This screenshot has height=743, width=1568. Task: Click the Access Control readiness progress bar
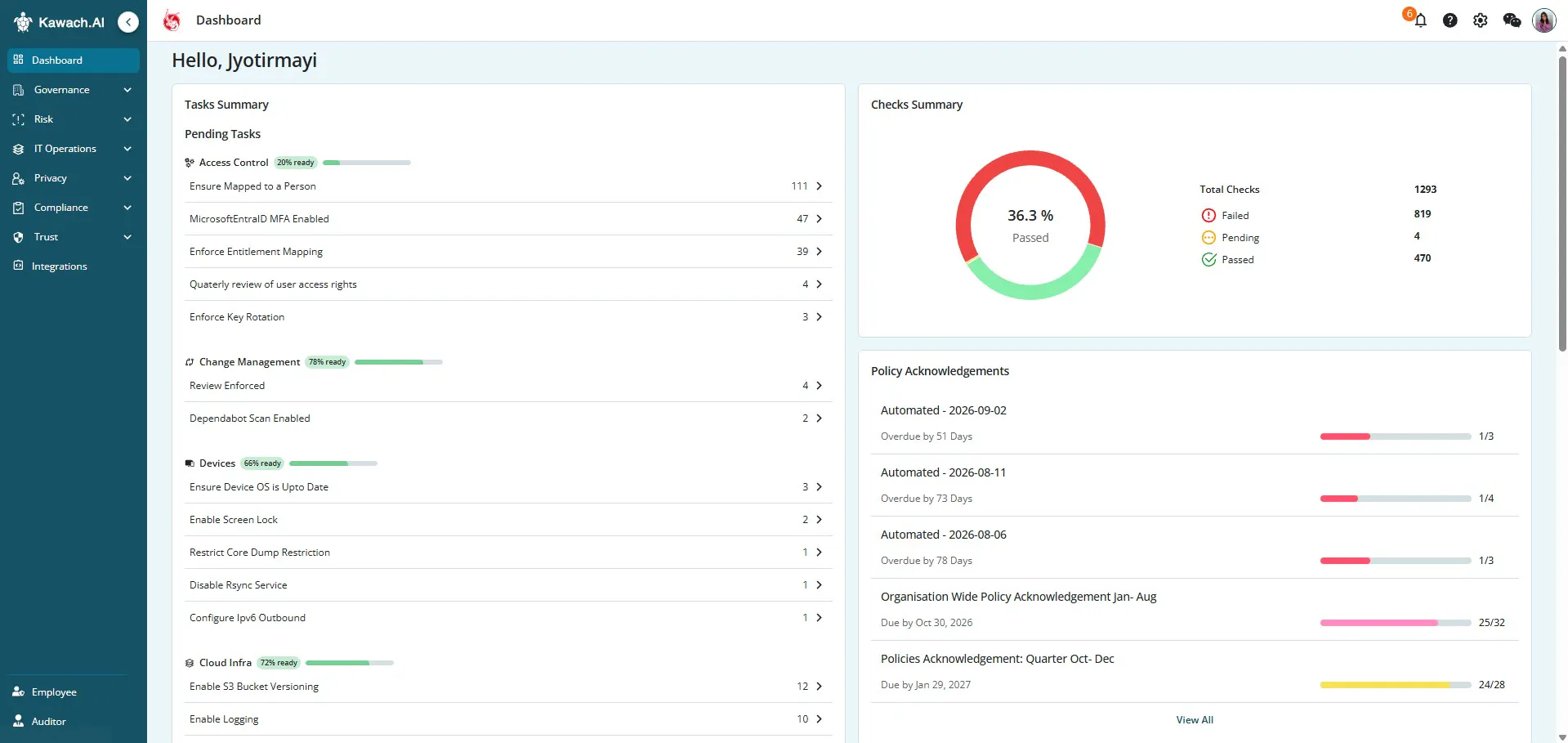(x=367, y=163)
